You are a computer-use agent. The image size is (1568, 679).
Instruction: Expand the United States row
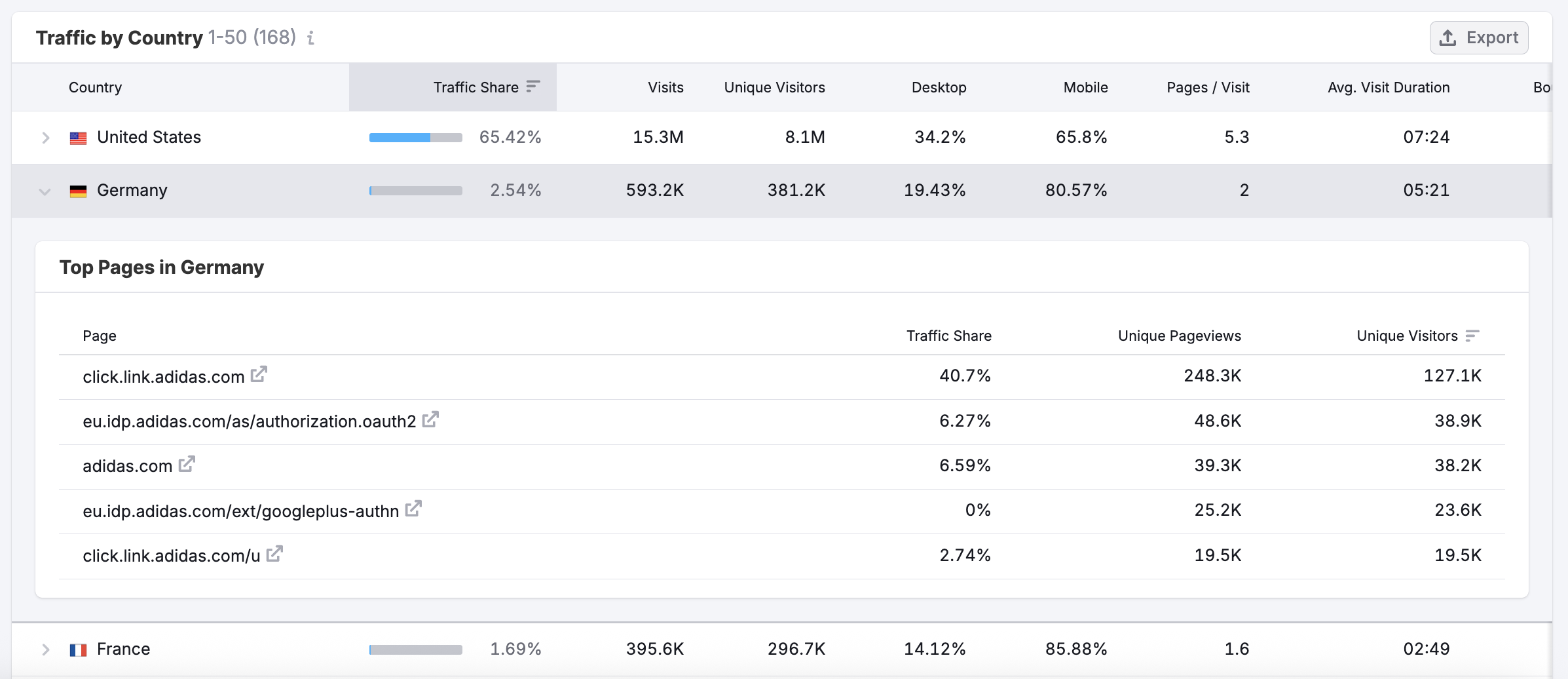click(45, 138)
